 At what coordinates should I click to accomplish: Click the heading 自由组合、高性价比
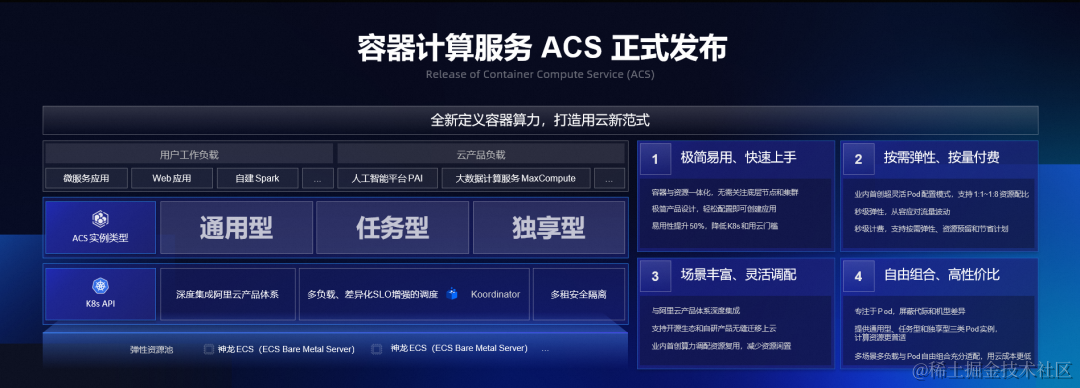[x=942, y=274]
